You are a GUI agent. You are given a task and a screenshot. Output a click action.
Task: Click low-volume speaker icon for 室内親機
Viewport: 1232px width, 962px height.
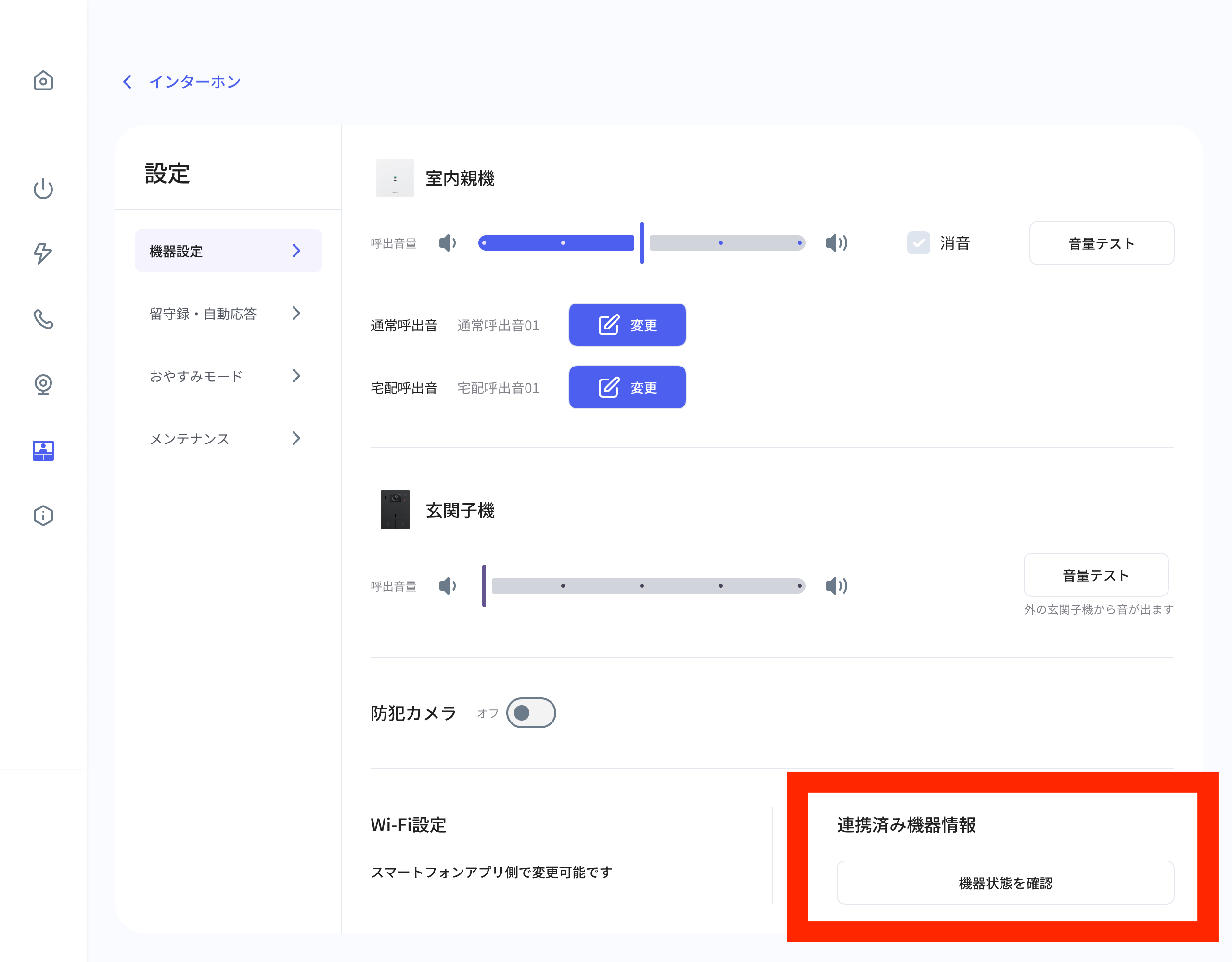448,243
